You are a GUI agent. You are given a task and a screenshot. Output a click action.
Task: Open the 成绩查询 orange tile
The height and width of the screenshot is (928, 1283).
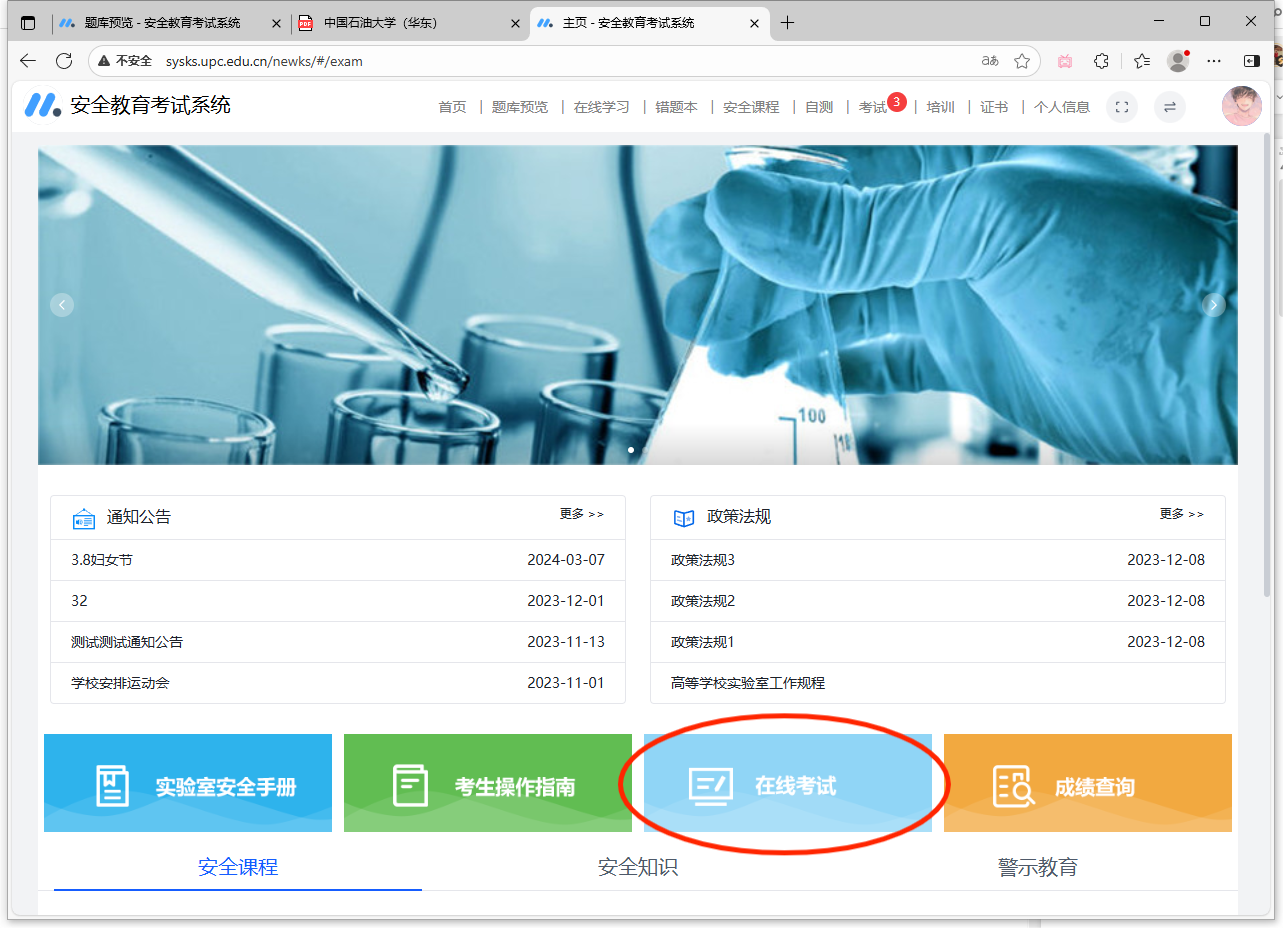[x=1087, y=786]
